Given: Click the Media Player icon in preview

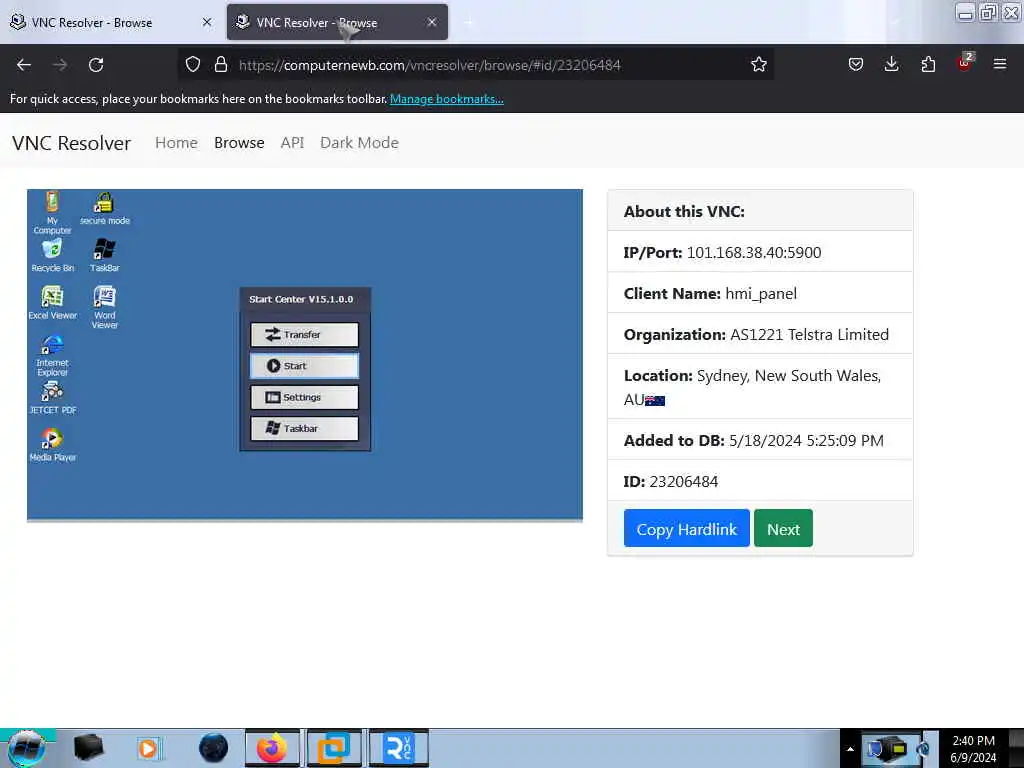Looking at the screenshot, I should [52, 445].
